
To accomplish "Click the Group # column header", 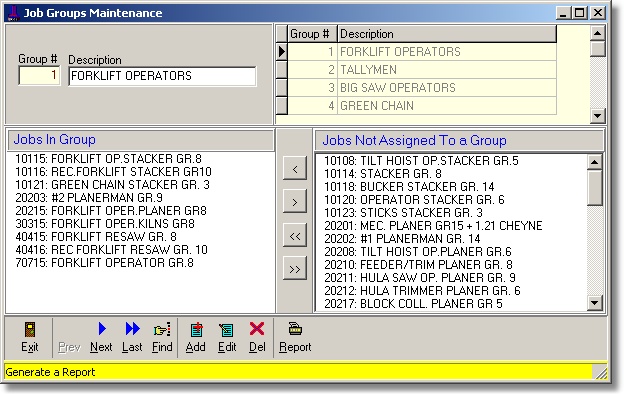I will 312,34.
